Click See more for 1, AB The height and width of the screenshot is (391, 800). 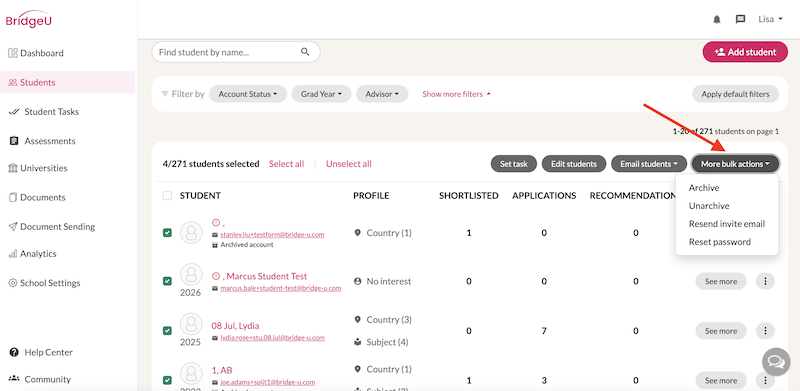point(721,380)
